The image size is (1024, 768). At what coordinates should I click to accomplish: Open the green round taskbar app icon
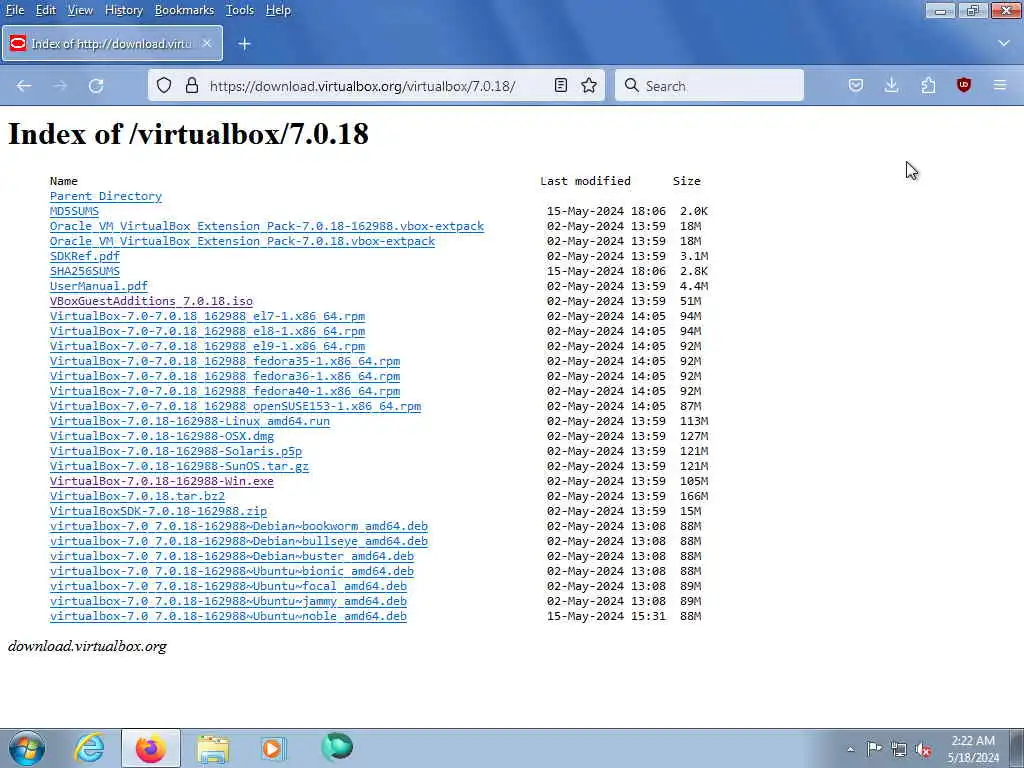(x=337, y=747)
